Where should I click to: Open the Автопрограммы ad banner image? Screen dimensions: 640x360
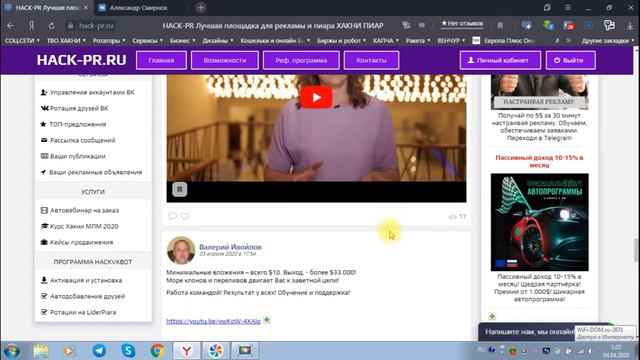pos(540,222)
